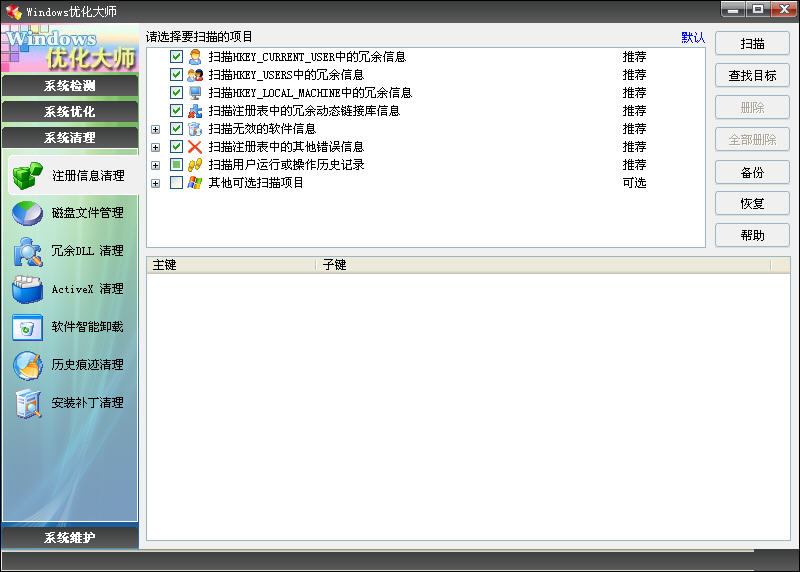Expand the 扫描无效的软件信息 tree node
The width and height of the screenshot is (800, 572).
155,129
